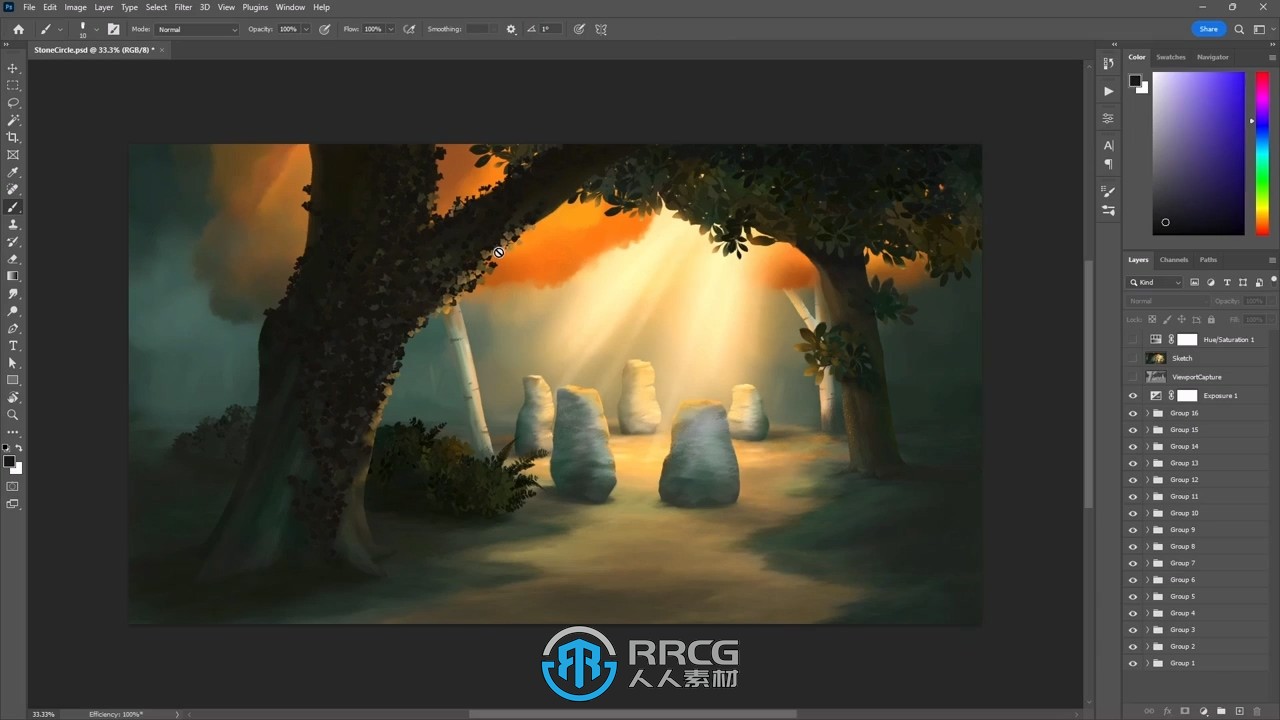This screenshot has width=1280, height=720.
Task: Switch to the Swatches tab
Action: pos(1171,57)
